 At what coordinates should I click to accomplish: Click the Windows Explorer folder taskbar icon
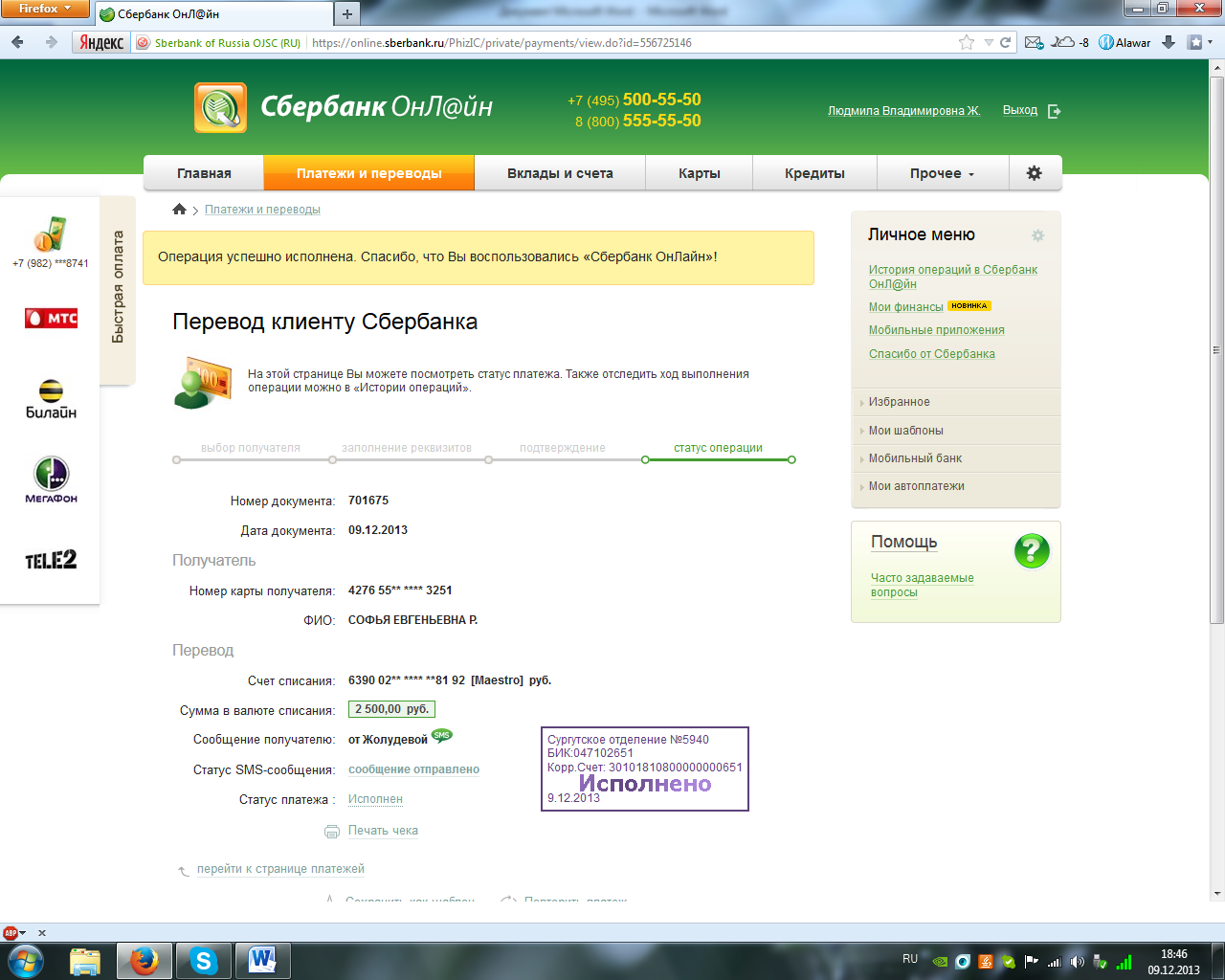click(x=85, y=960)
